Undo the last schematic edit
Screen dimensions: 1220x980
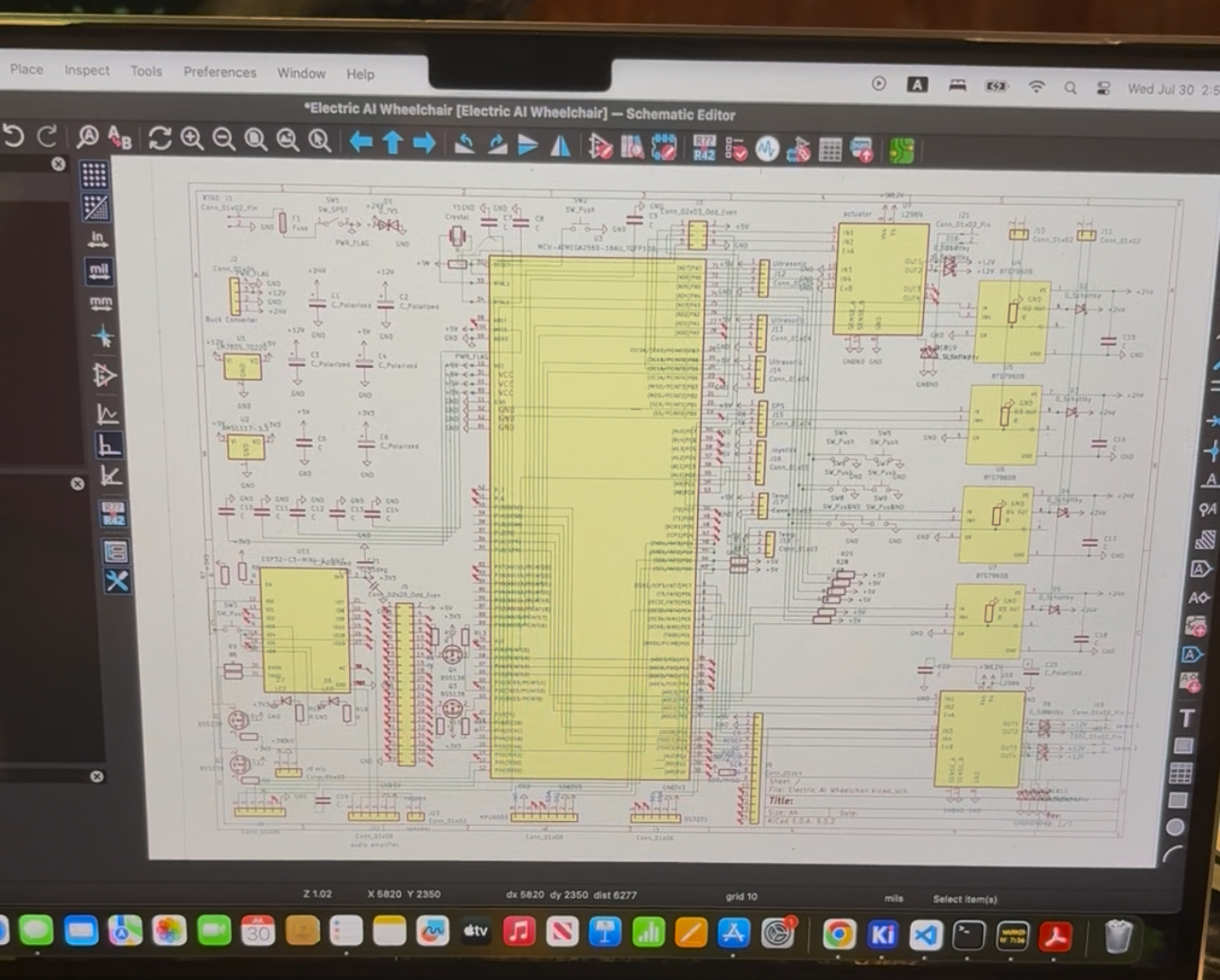point(12,136)
